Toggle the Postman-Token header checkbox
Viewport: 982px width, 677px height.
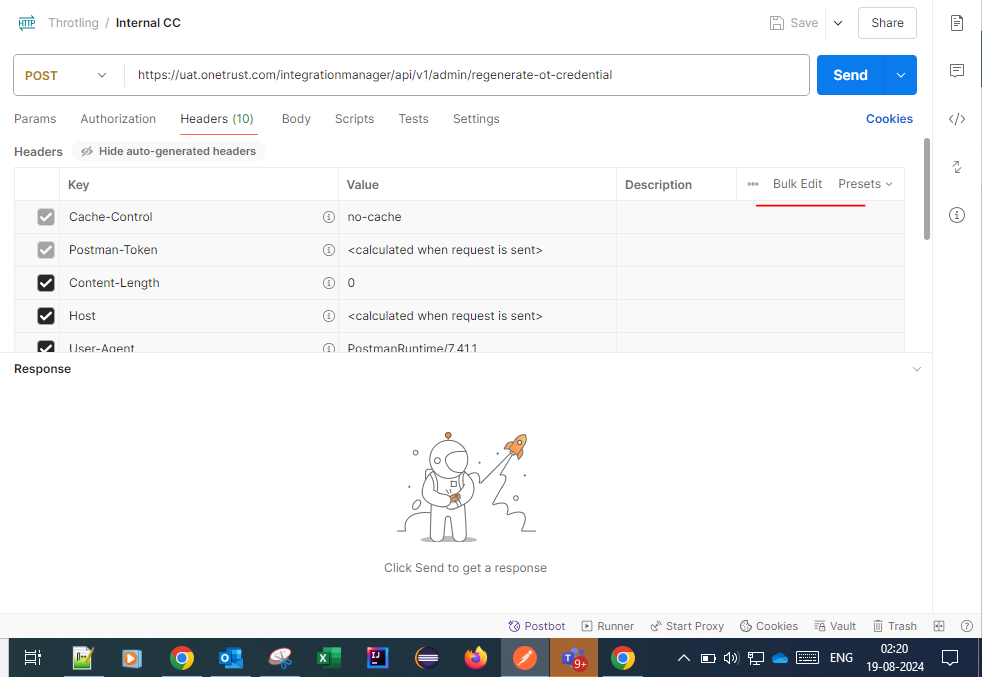pyautogui.click(x=46, y=250)
